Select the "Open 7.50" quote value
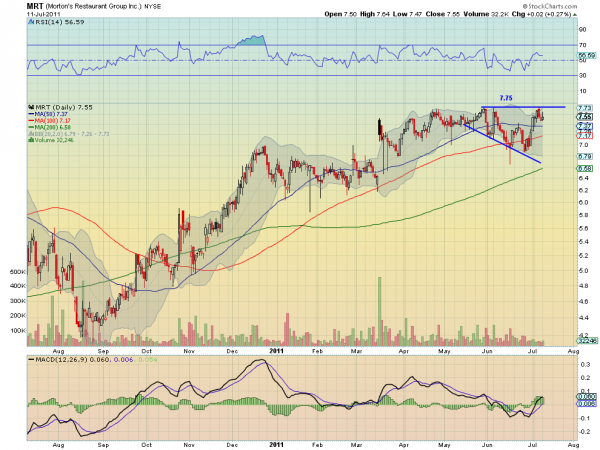The image size is (600, 450). click(340, 14)
